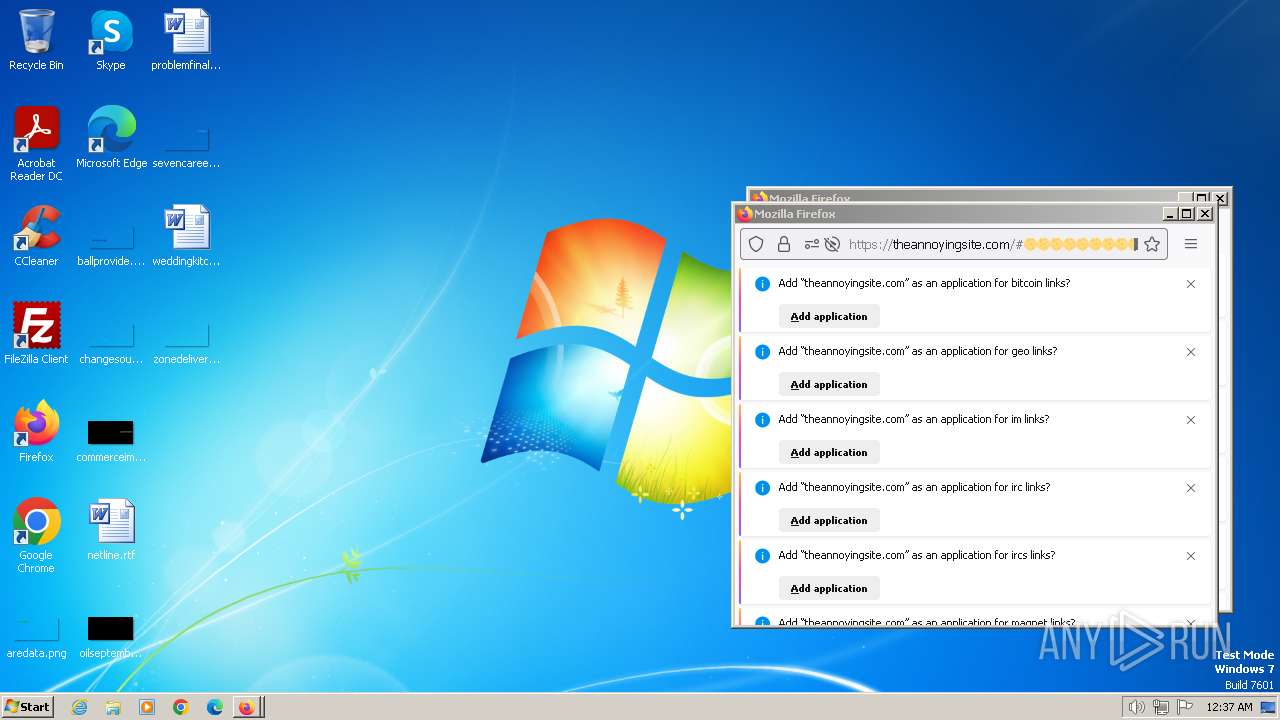Add application for bitcoin links
Image resolution: width=1280 pixels, height=720 pixels.
(829, 316)
